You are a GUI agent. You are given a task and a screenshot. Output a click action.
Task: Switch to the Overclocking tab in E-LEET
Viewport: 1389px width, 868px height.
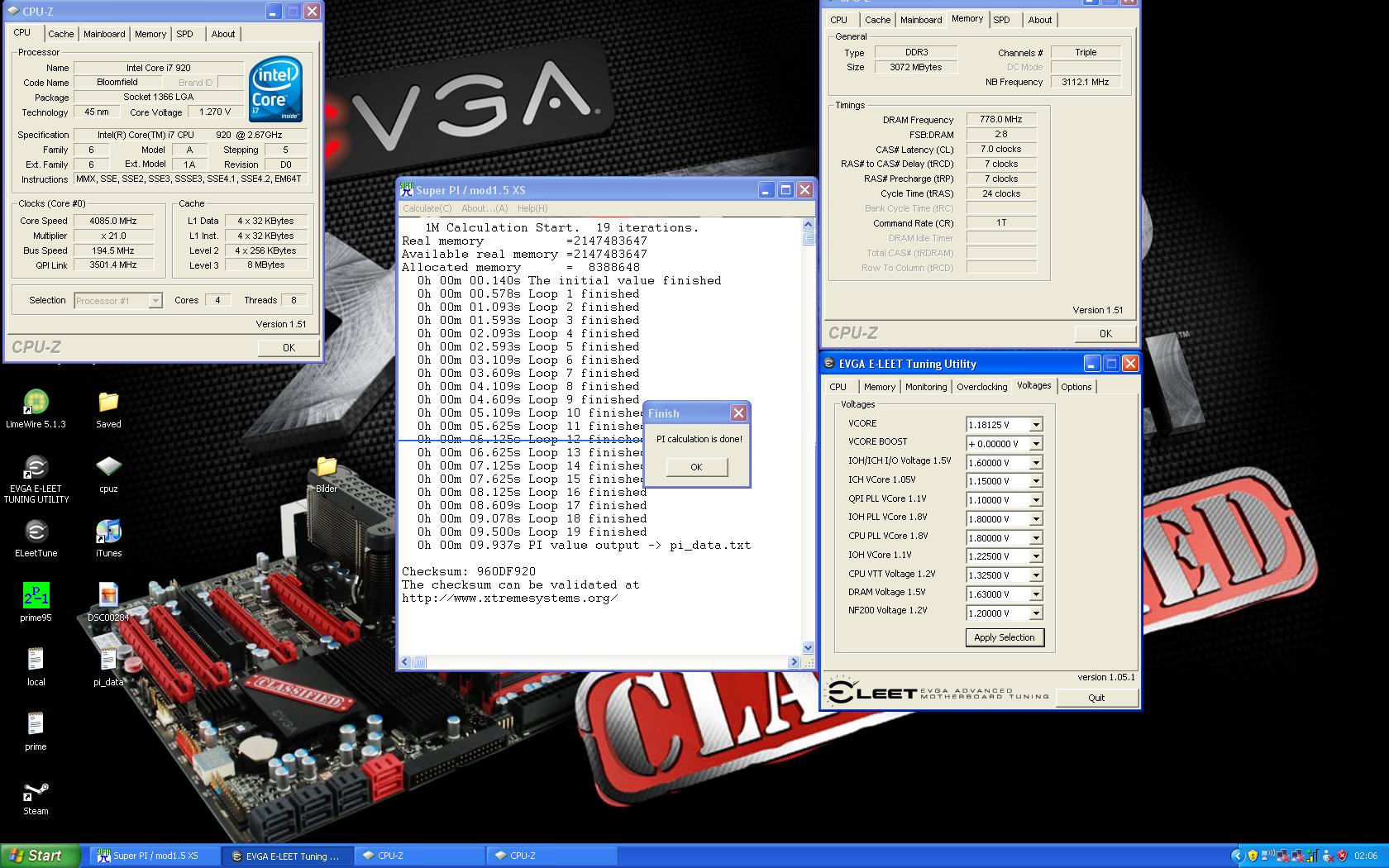pyautogui.click(x=981, y=387)
